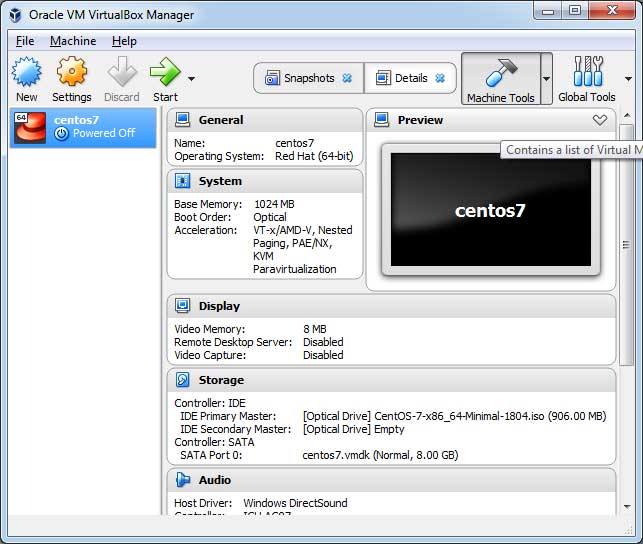643x544 pixels.
Task: Click the Preview section monitor icon
Action: click(381, 120)
